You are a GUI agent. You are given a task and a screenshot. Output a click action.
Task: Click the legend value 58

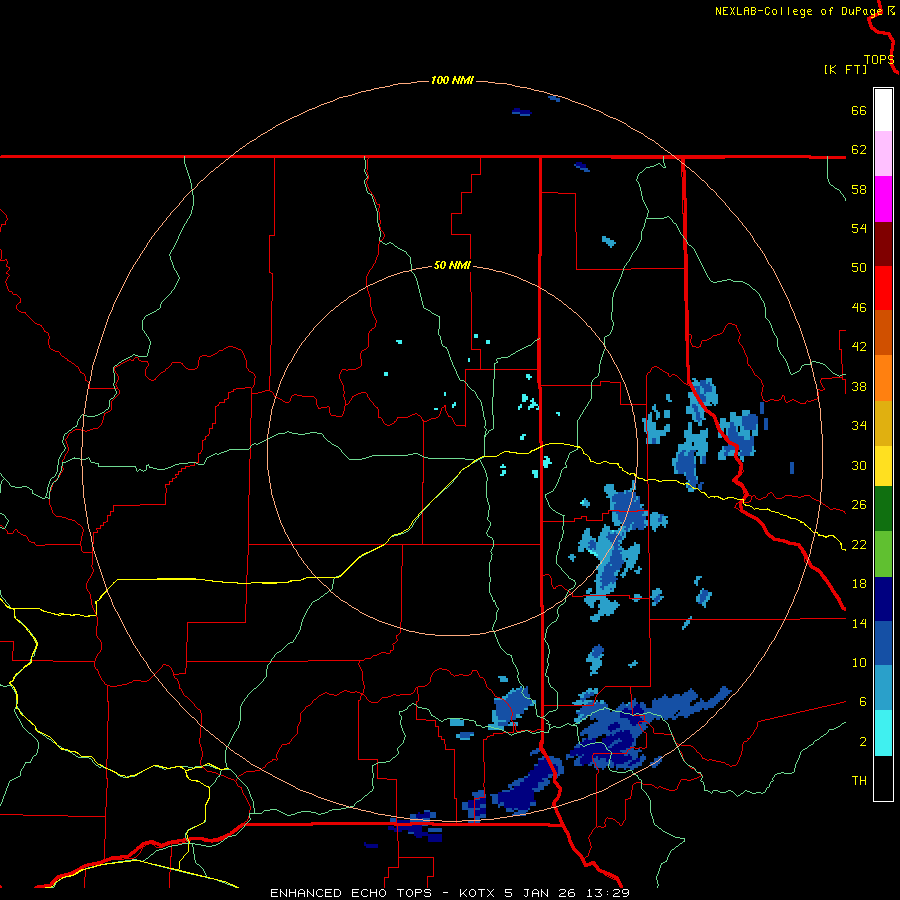point(859,189)
